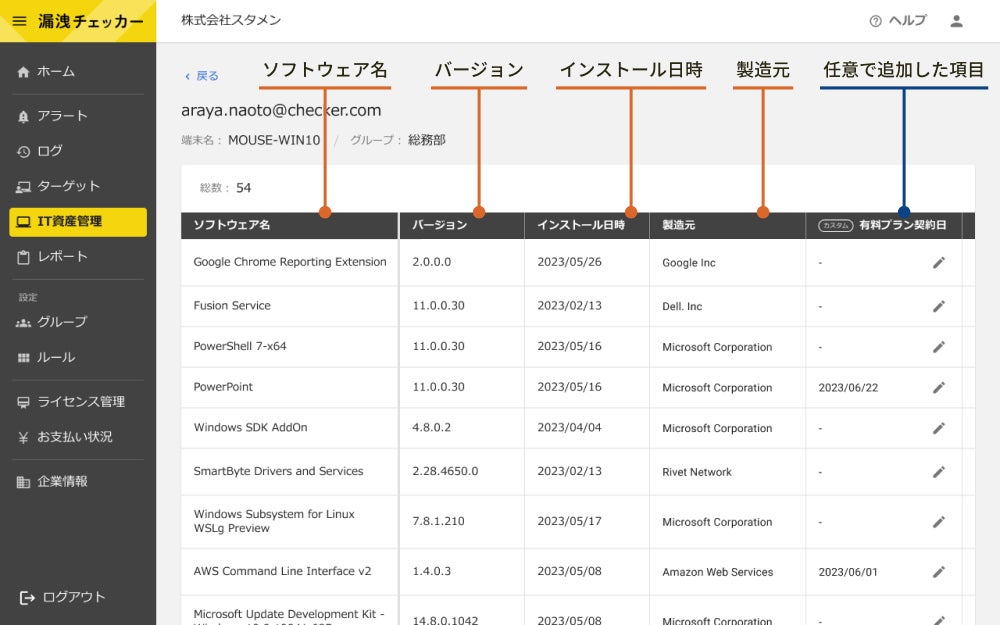Click Amazon Web Services manufacturer cell
The width and height of the screenshot is (1000, 625).
(717, 572)
